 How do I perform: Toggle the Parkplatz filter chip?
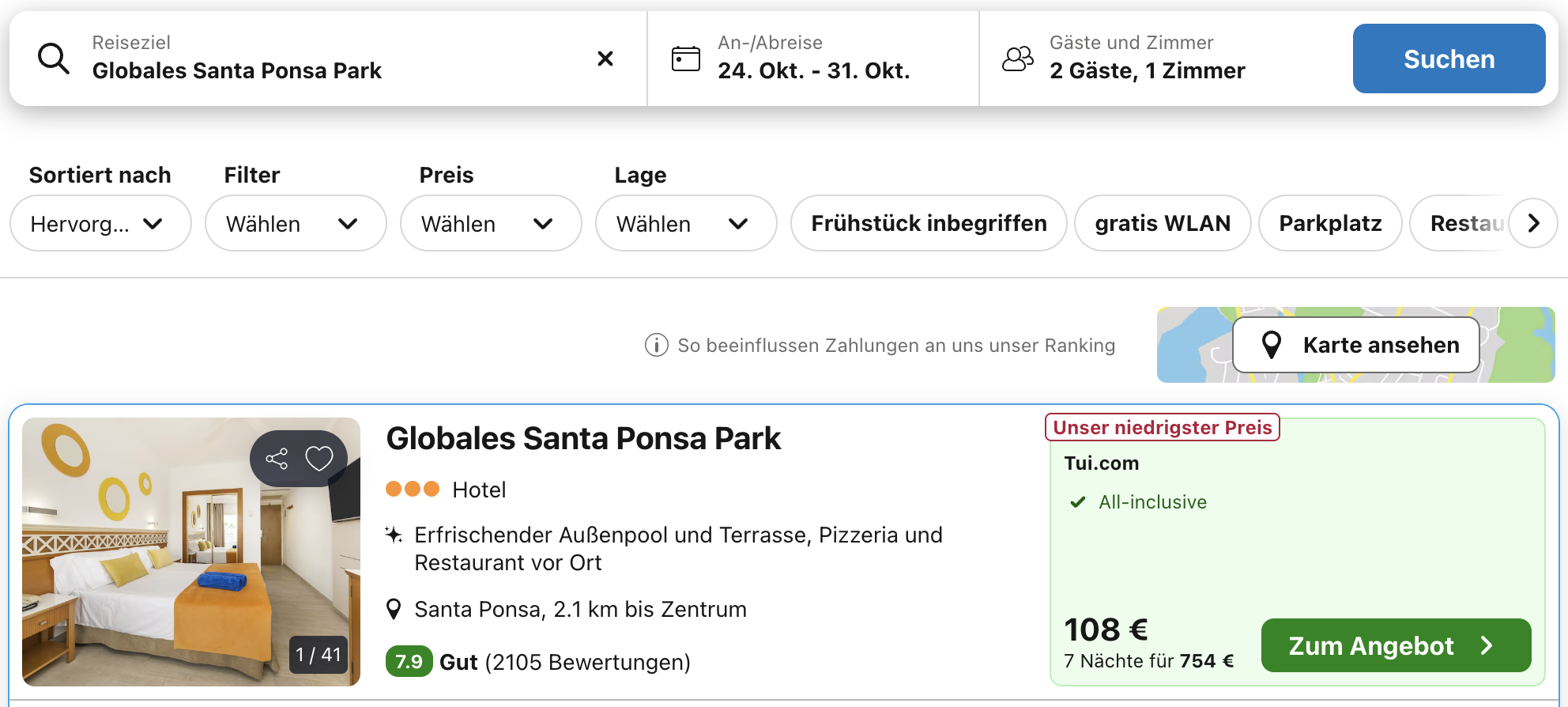click(1330, 224)
